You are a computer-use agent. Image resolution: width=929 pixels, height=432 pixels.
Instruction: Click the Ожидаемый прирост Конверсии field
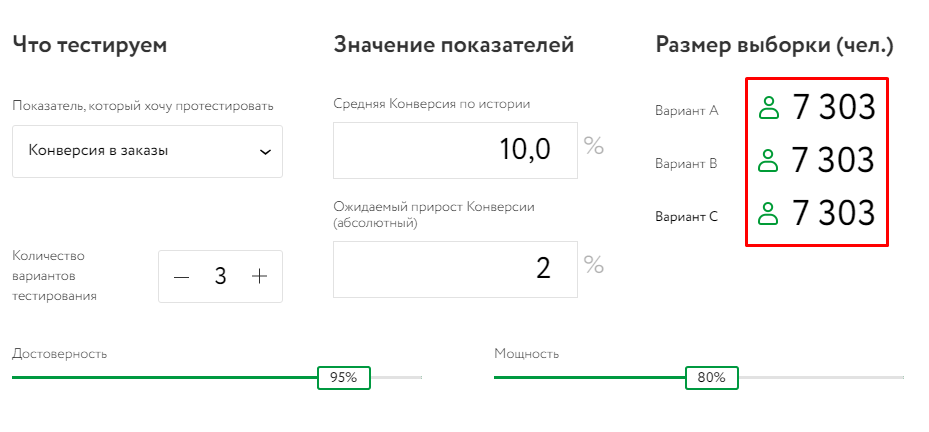[455, 269]
